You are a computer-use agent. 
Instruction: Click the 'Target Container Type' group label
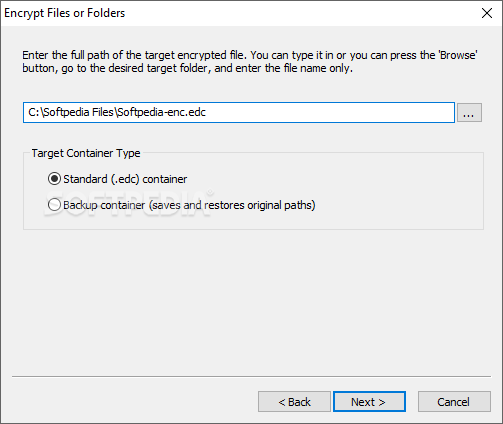click(86, 153)
